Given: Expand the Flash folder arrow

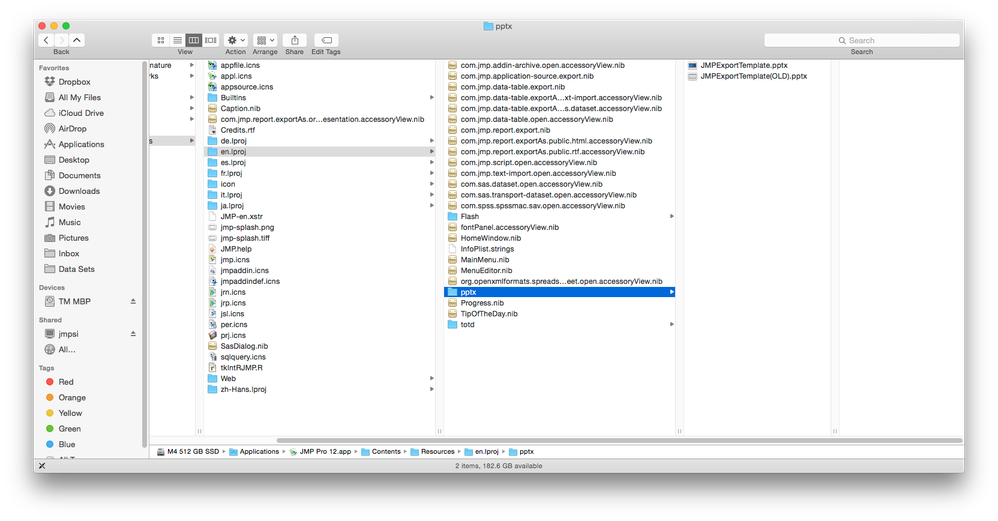Looking at the screenshot, I should click(x=671, y=216).
